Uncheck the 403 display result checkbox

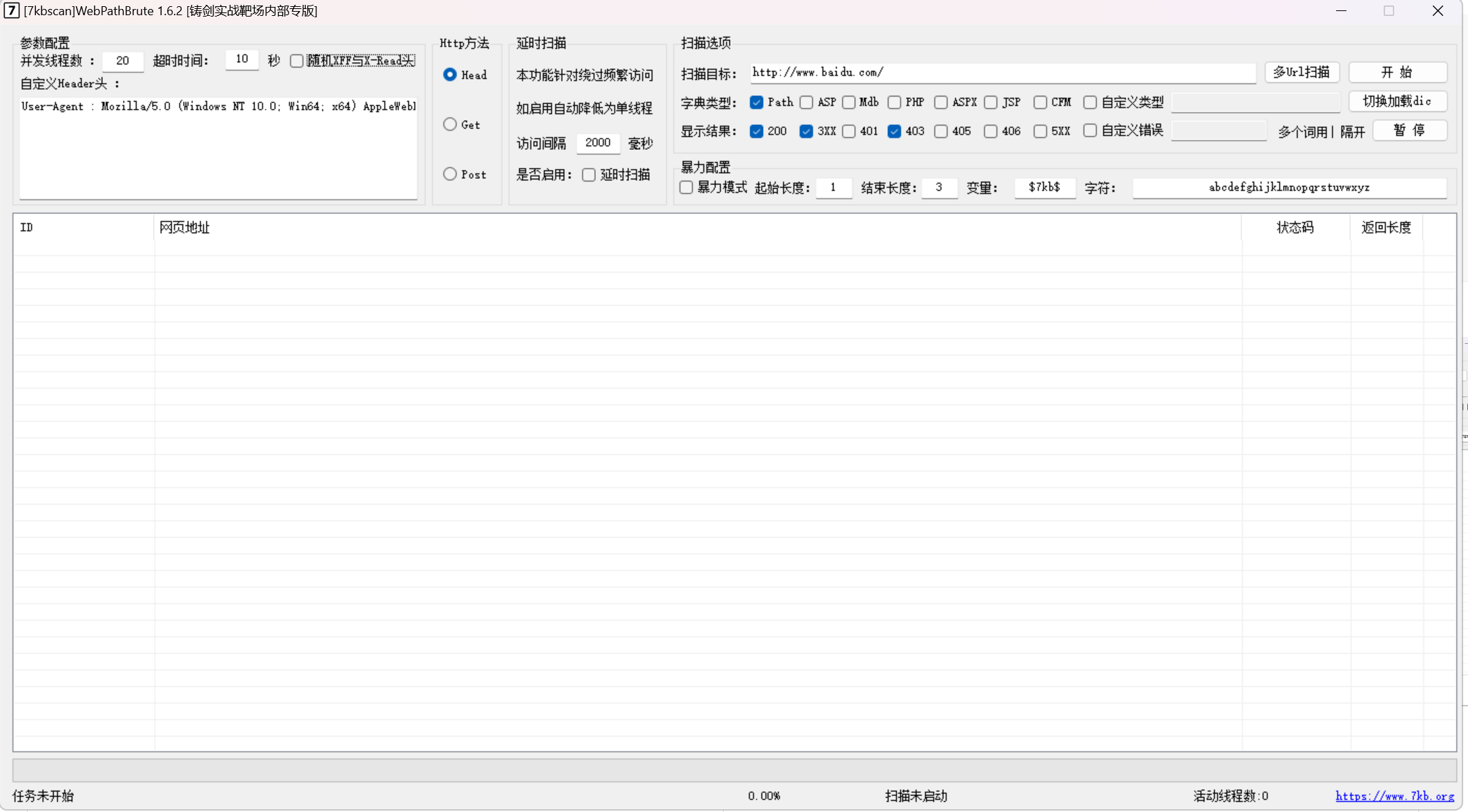pyautogui.click(x=894, y=131)
